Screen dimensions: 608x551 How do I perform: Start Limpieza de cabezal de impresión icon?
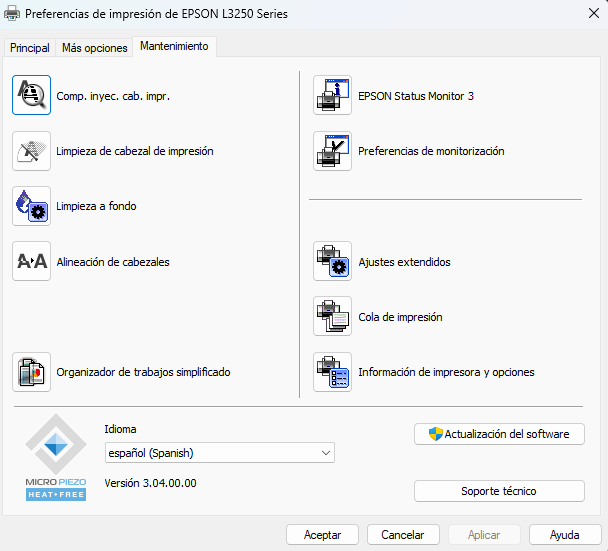(x=32, y=151)
